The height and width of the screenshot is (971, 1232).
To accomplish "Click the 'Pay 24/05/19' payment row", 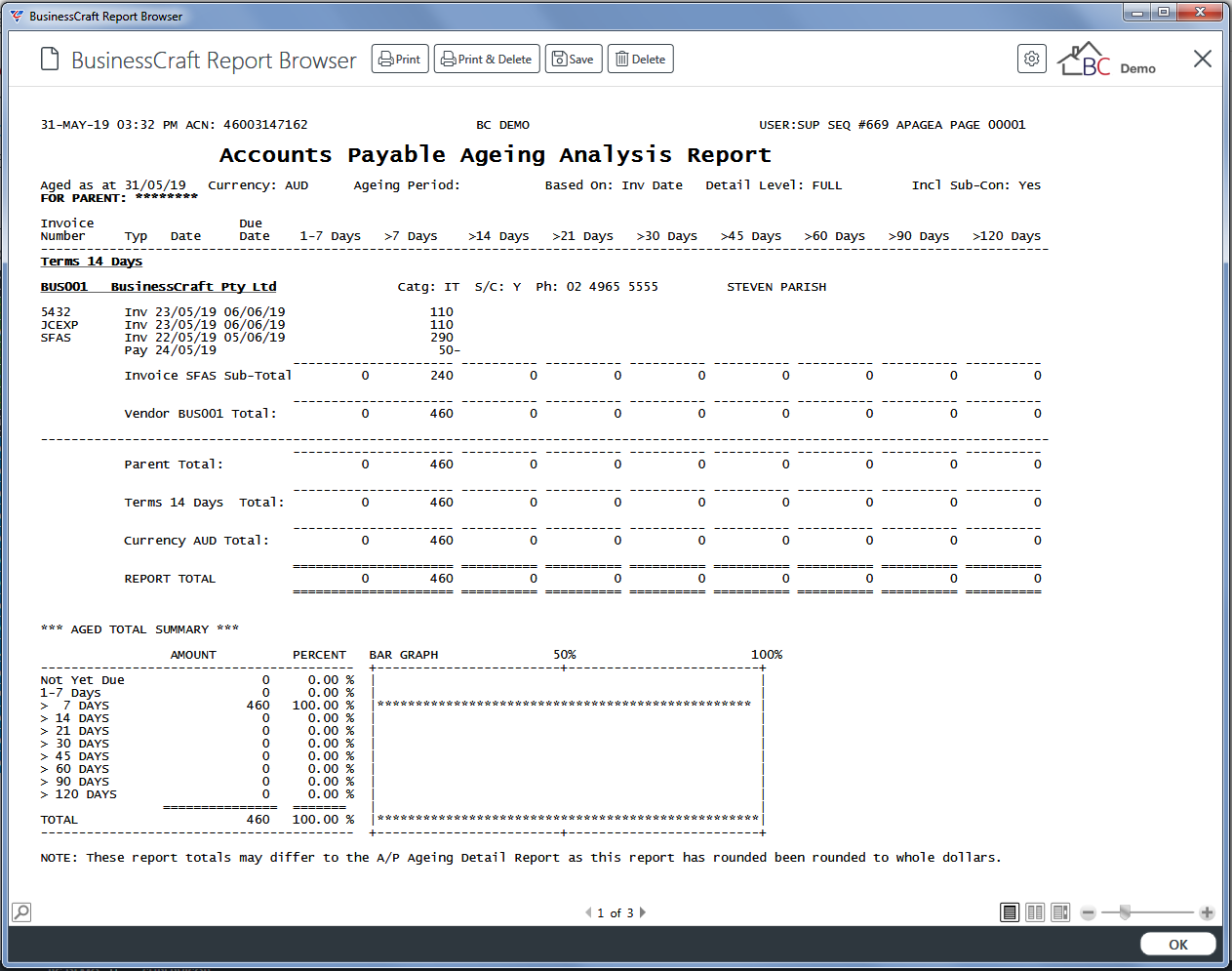I will (171, 350).
